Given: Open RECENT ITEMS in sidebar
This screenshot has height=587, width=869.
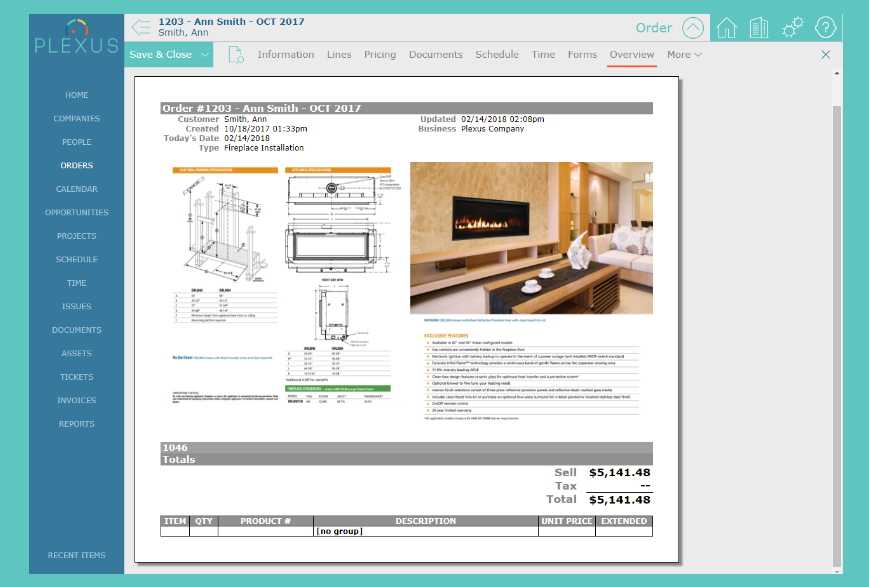Looking at the screenshot, I should click(x=76, y=555).
